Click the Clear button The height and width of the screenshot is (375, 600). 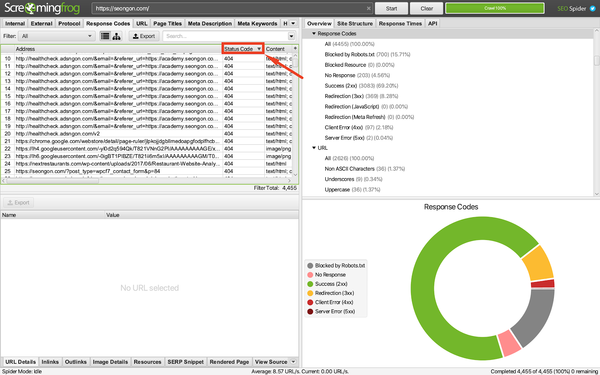pos(427,8)
